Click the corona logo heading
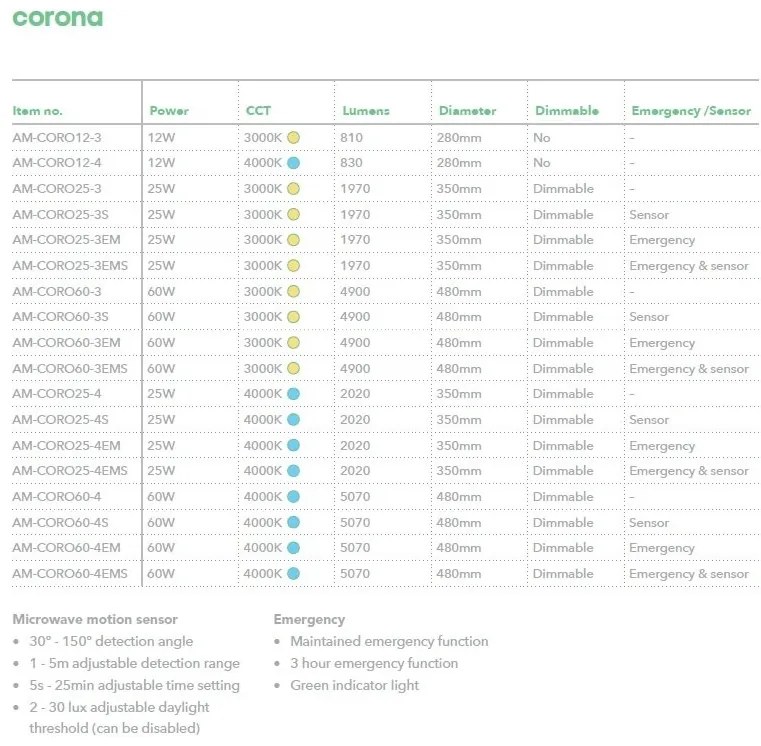This screenshot has height=746, width=761. (58, 17)
